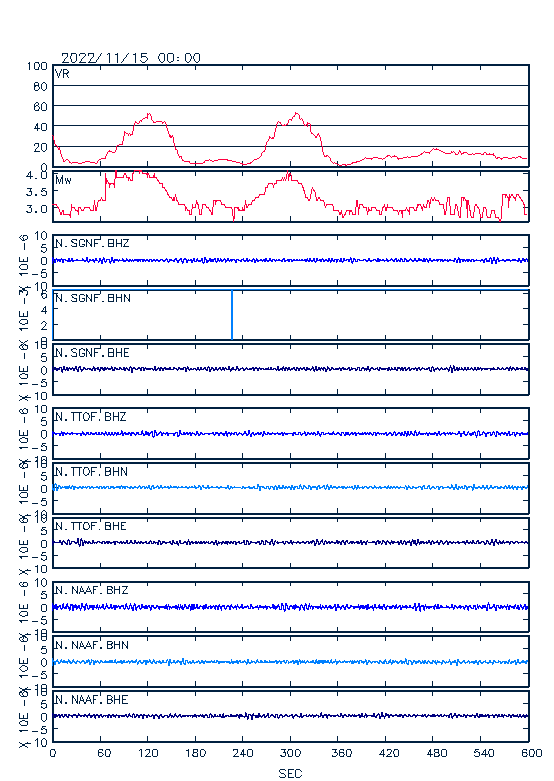Screen dimensions: 554x781
Task: Click the first VR peak near 120 seconds
Action: 149,116
